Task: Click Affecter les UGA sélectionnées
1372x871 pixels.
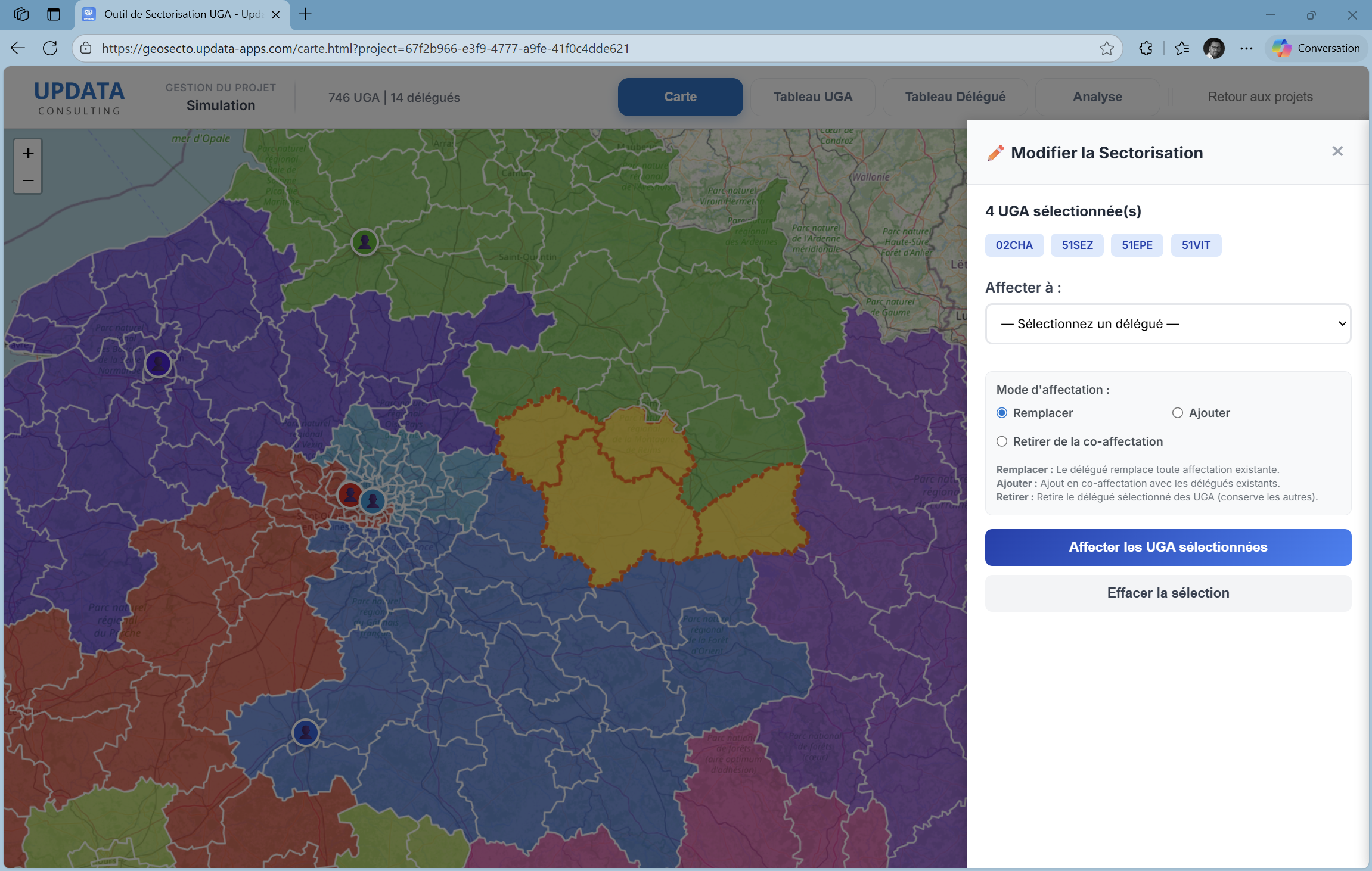Action: [x=1168, y=547]
